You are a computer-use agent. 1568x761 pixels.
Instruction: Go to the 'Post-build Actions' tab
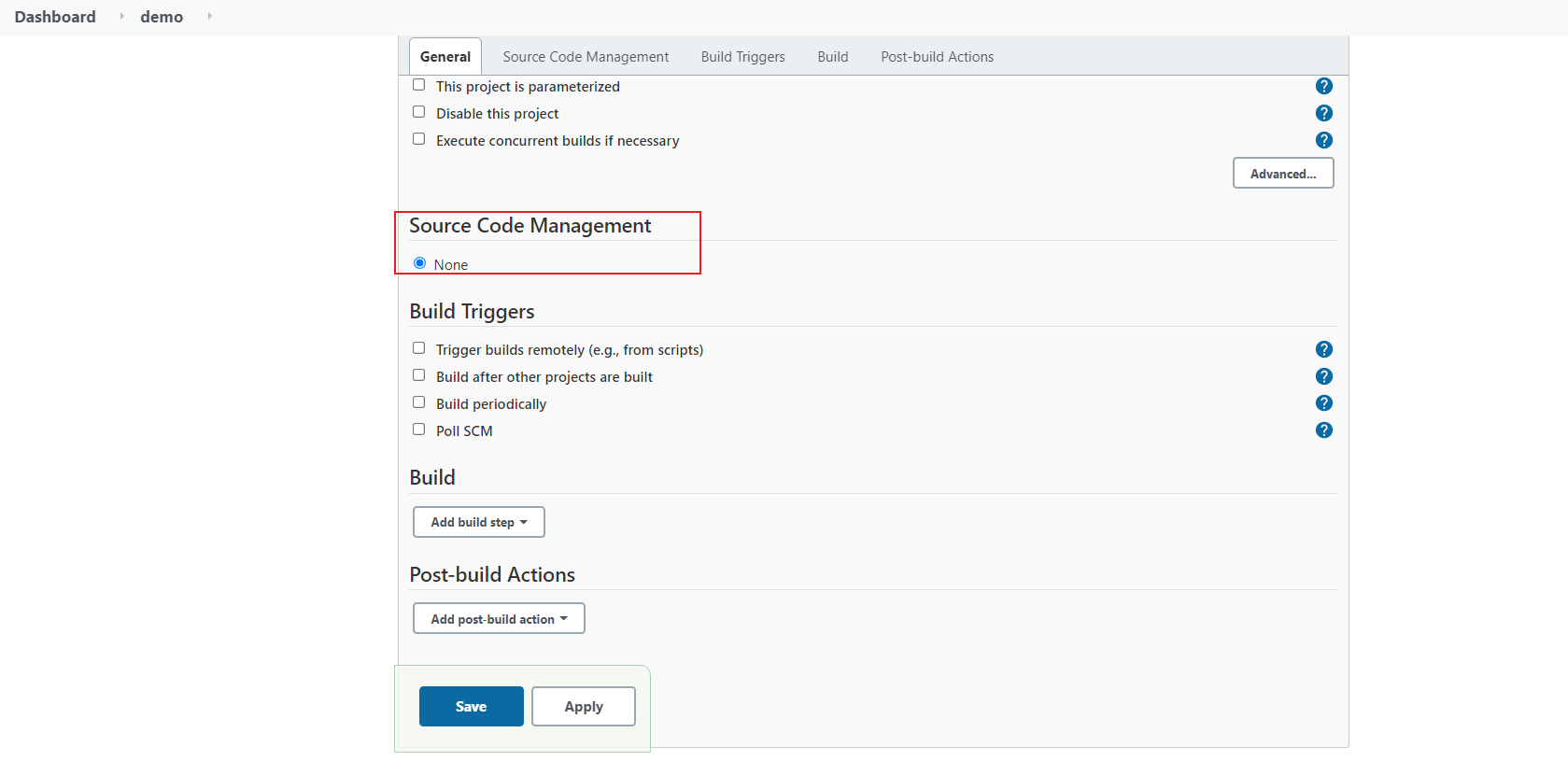click(x=937, y=57)
